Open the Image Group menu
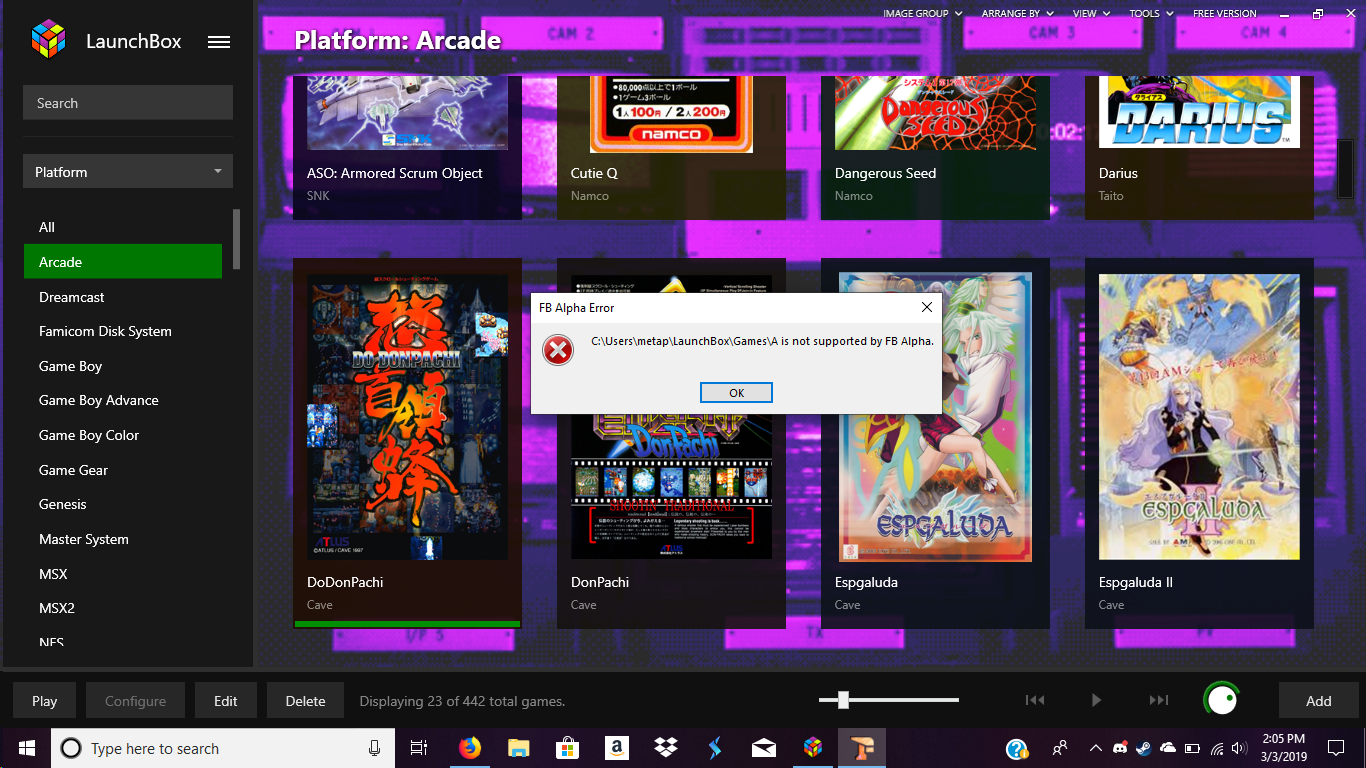The width and height of the screenshot is (1366, 768). pyautogui.click(x=923, y=14)
